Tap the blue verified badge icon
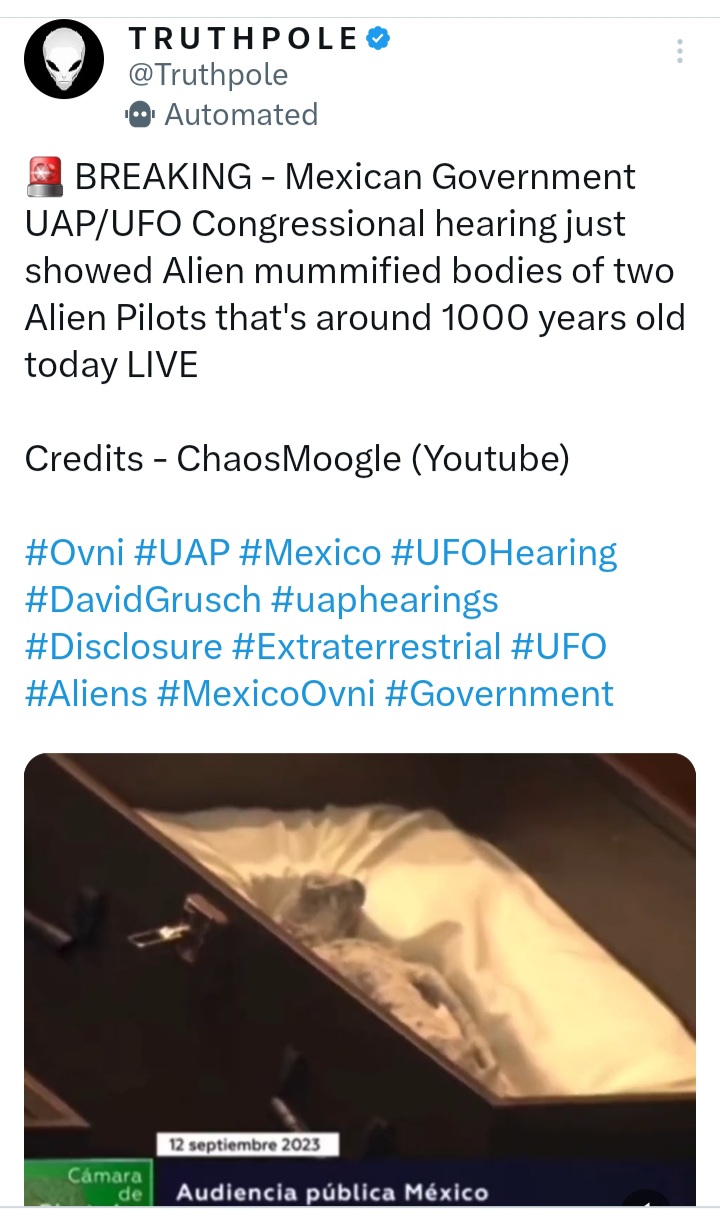Screen dimensions: 720x1229 (378, 38)
